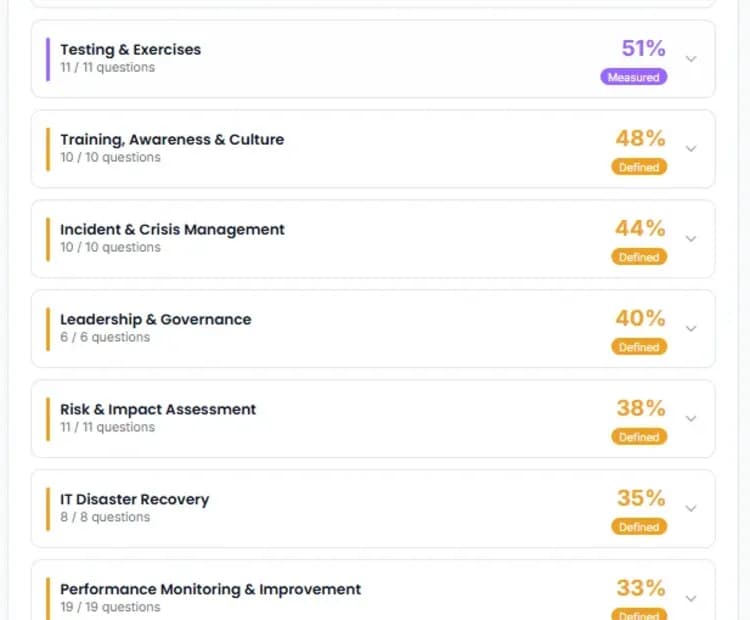Click the purple bar beside Testing & Exercises
Screen dimensions: 750x620
47,59
